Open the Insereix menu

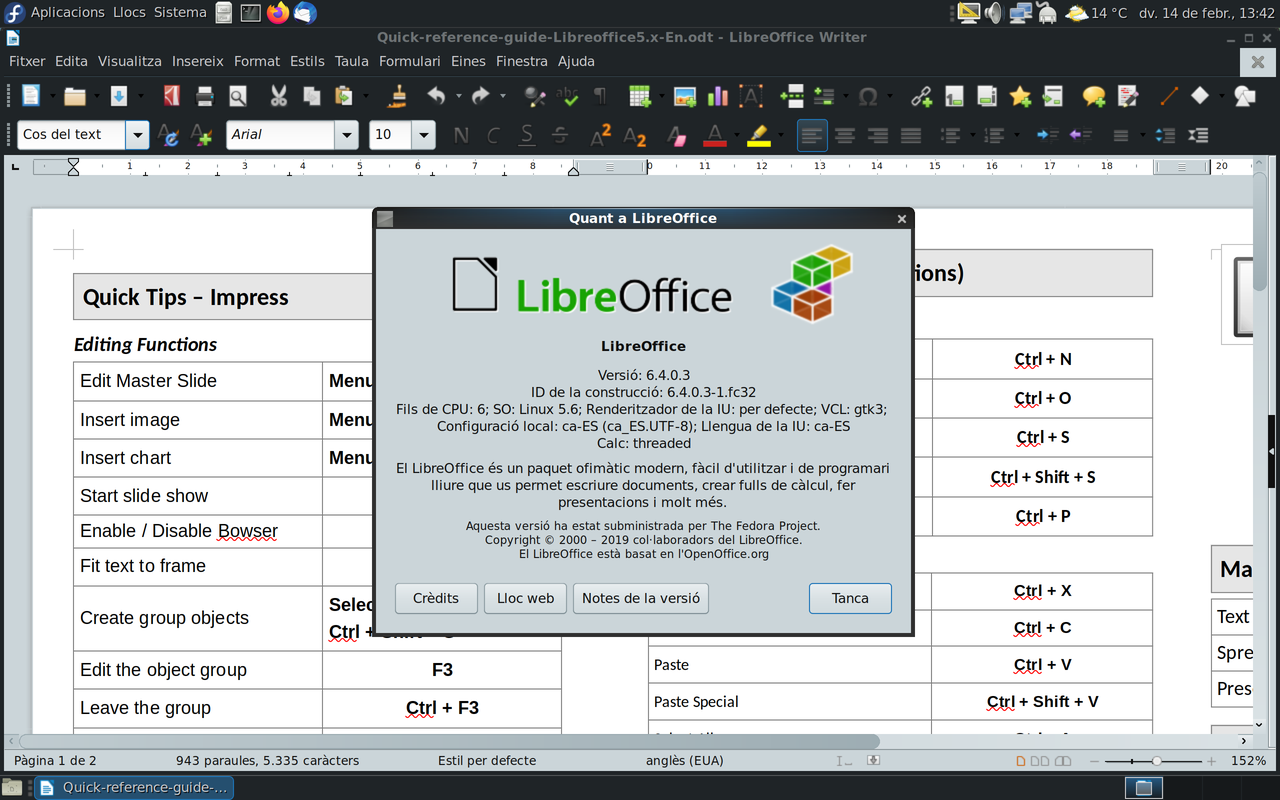point(198,61)
